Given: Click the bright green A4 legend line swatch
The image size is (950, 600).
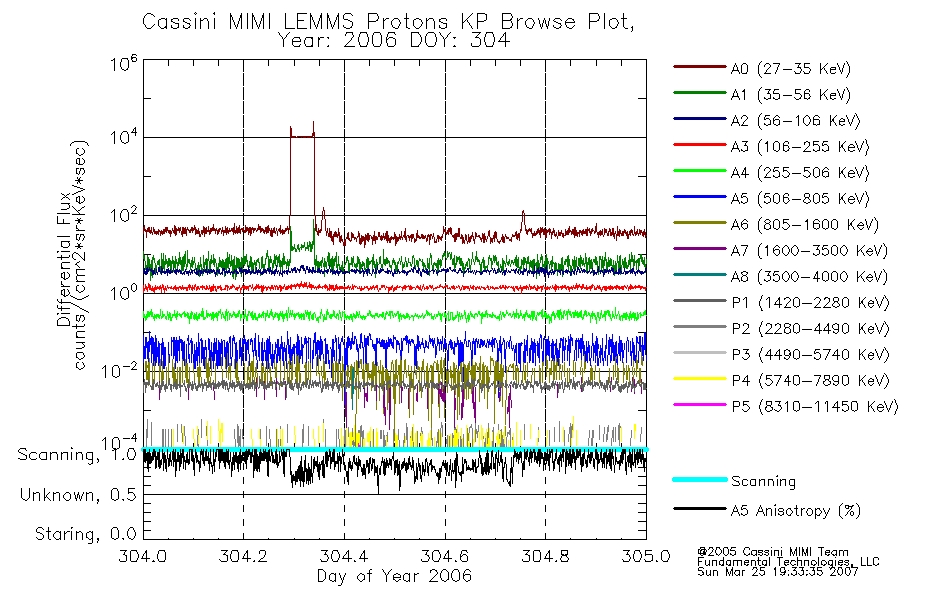Looking at the screenshot, I should [699, 171].
